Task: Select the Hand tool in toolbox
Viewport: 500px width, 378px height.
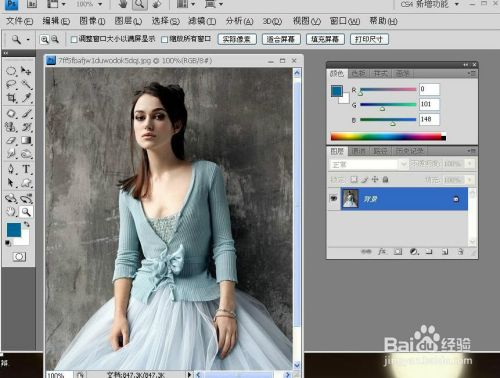Action: click(11, 212)
